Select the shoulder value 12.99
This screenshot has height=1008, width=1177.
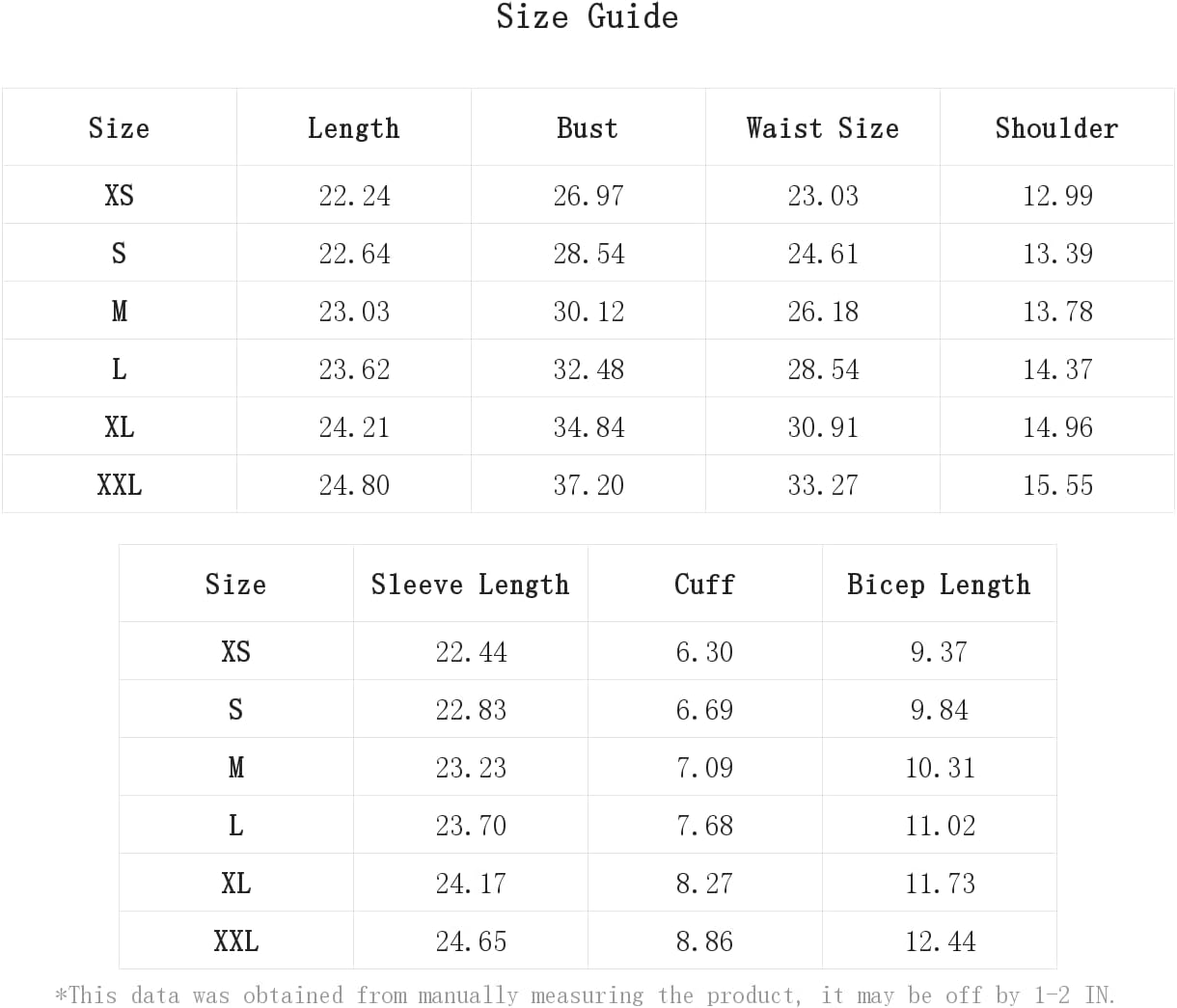tap(1057, 196)
